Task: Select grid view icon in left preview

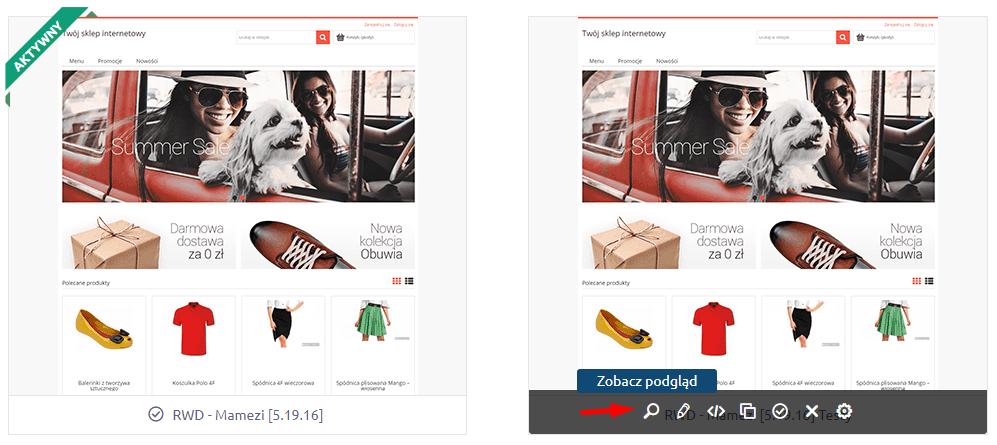Action: click(x=397, y=281)
